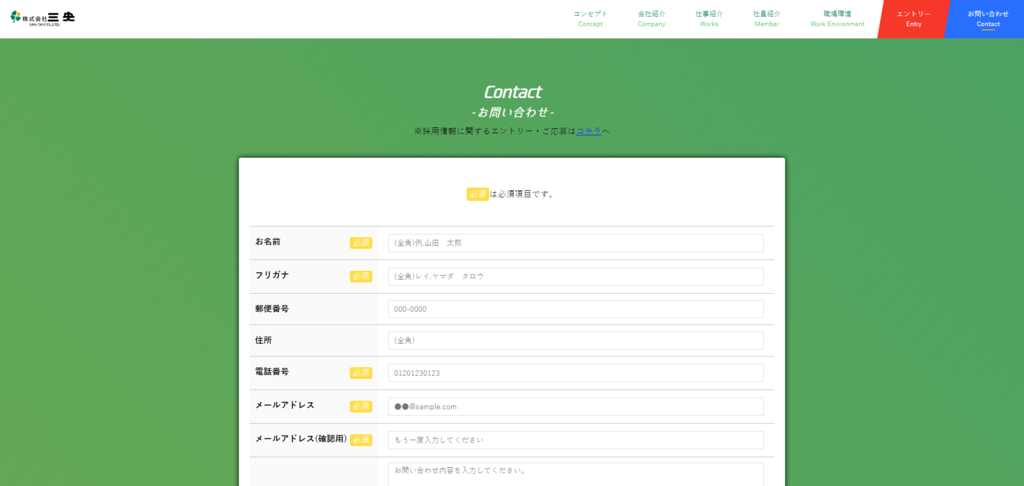
Task: Go to 会社紹介 Company section
Action: (x=651, y=18)
